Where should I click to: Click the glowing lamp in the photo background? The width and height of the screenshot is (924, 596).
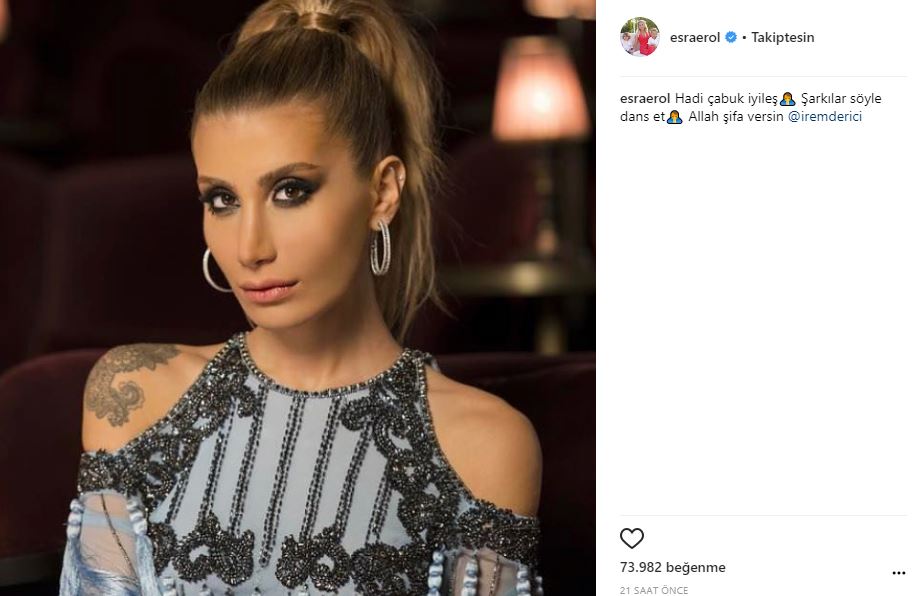click(540, 88)
